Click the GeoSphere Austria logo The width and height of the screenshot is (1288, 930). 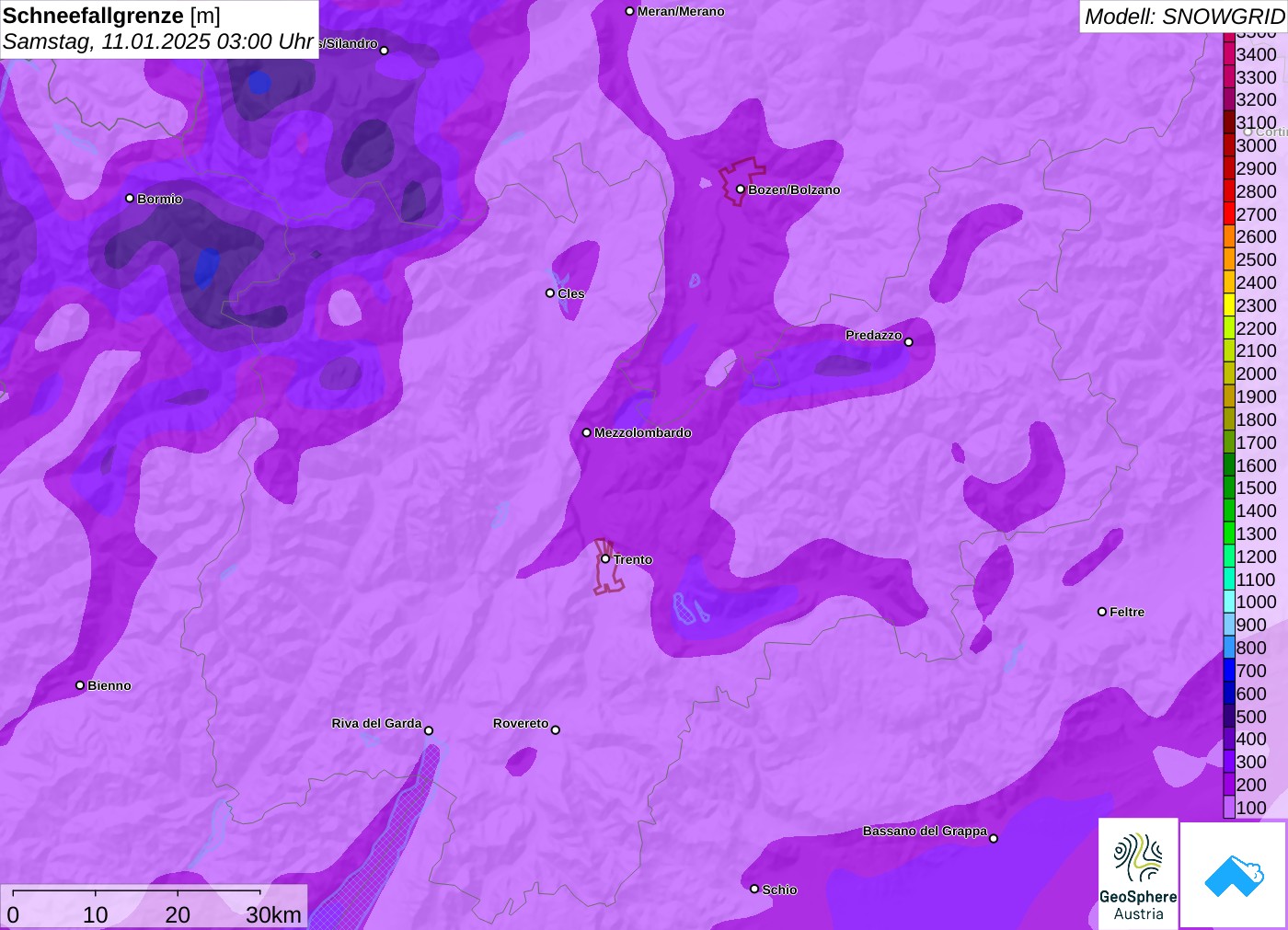click(1138, 874)
